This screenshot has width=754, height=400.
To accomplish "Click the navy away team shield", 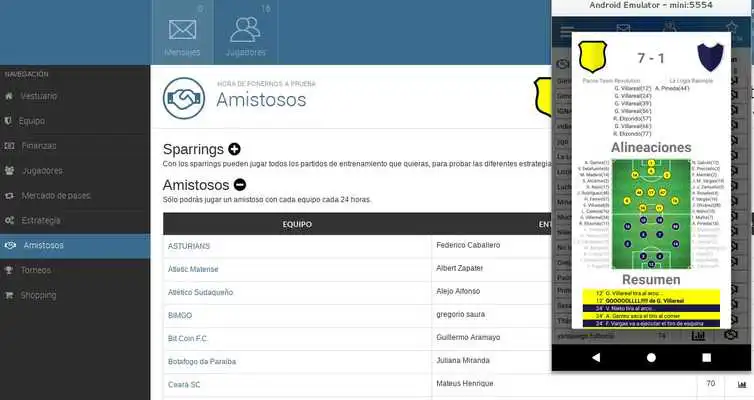I will 711,60.
